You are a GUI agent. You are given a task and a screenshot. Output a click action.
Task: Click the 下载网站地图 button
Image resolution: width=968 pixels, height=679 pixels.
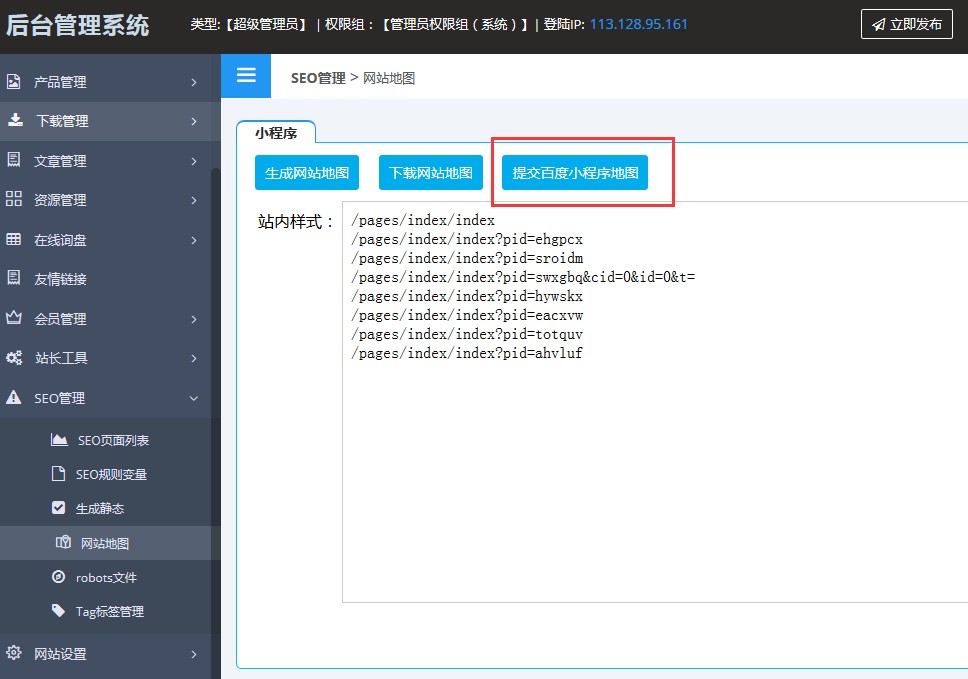click(431, 173)
